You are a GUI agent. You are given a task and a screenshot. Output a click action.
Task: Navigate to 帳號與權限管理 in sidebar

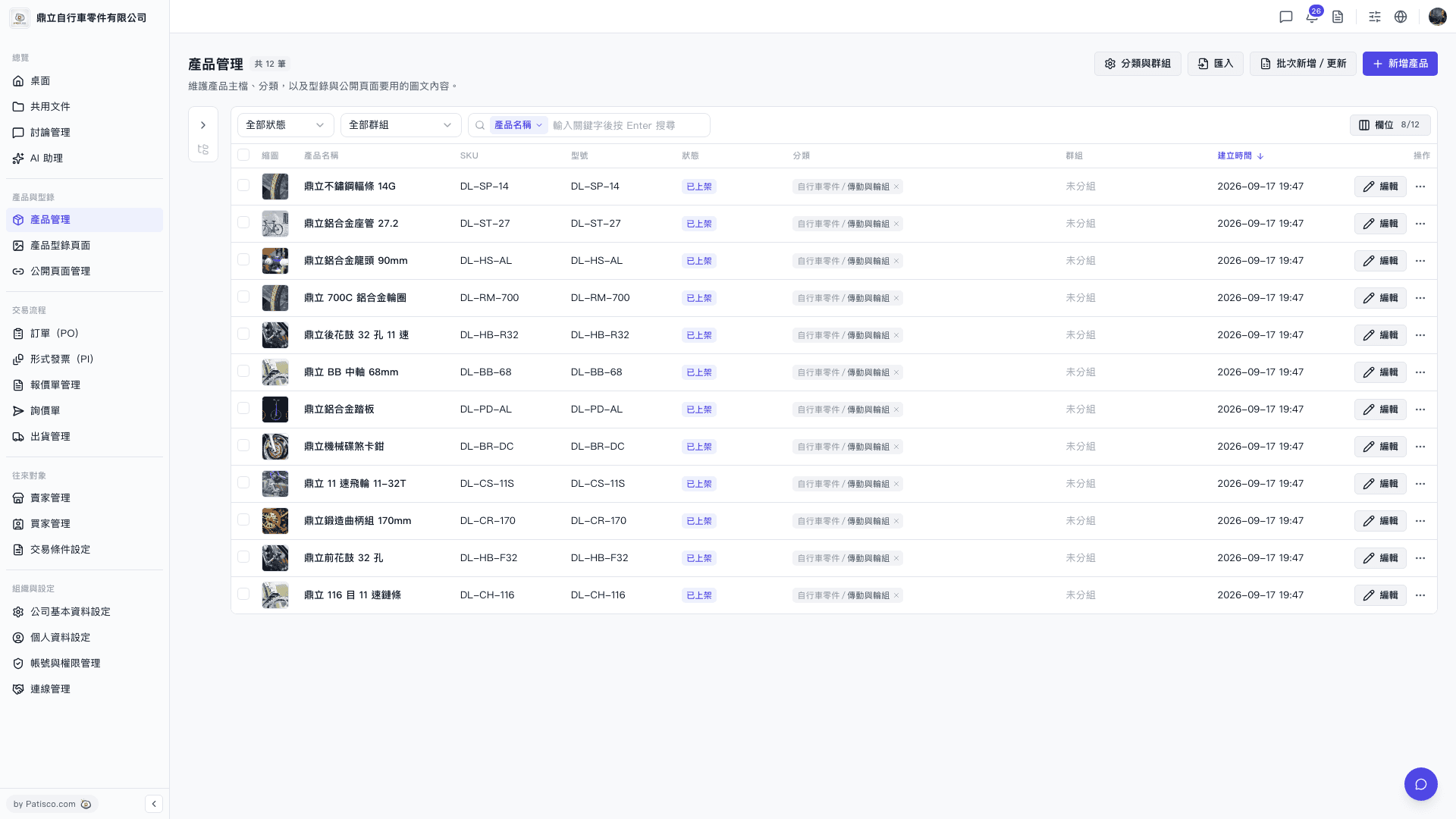84,664
